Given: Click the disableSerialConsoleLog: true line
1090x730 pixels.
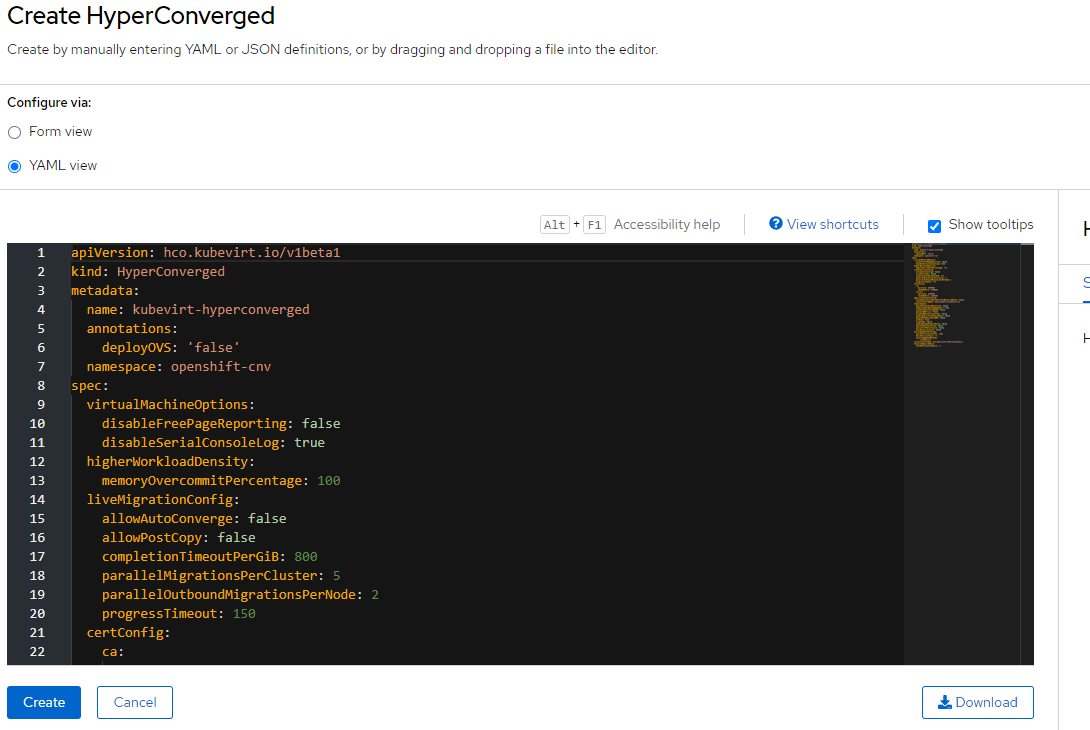Looking at the screenshot, I should coord(213,443).
